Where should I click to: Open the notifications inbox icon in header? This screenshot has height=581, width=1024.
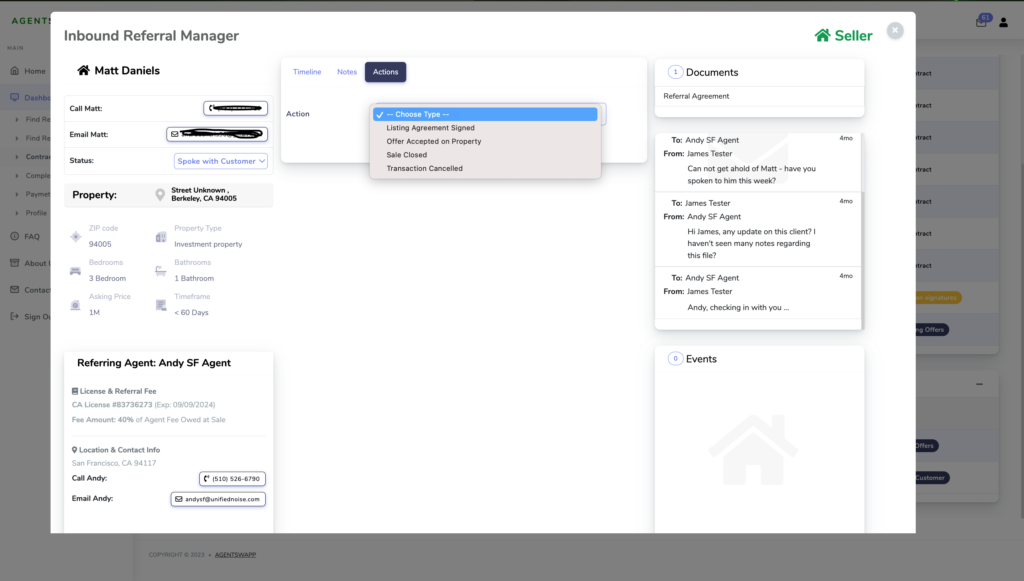[x=981, y=22]
